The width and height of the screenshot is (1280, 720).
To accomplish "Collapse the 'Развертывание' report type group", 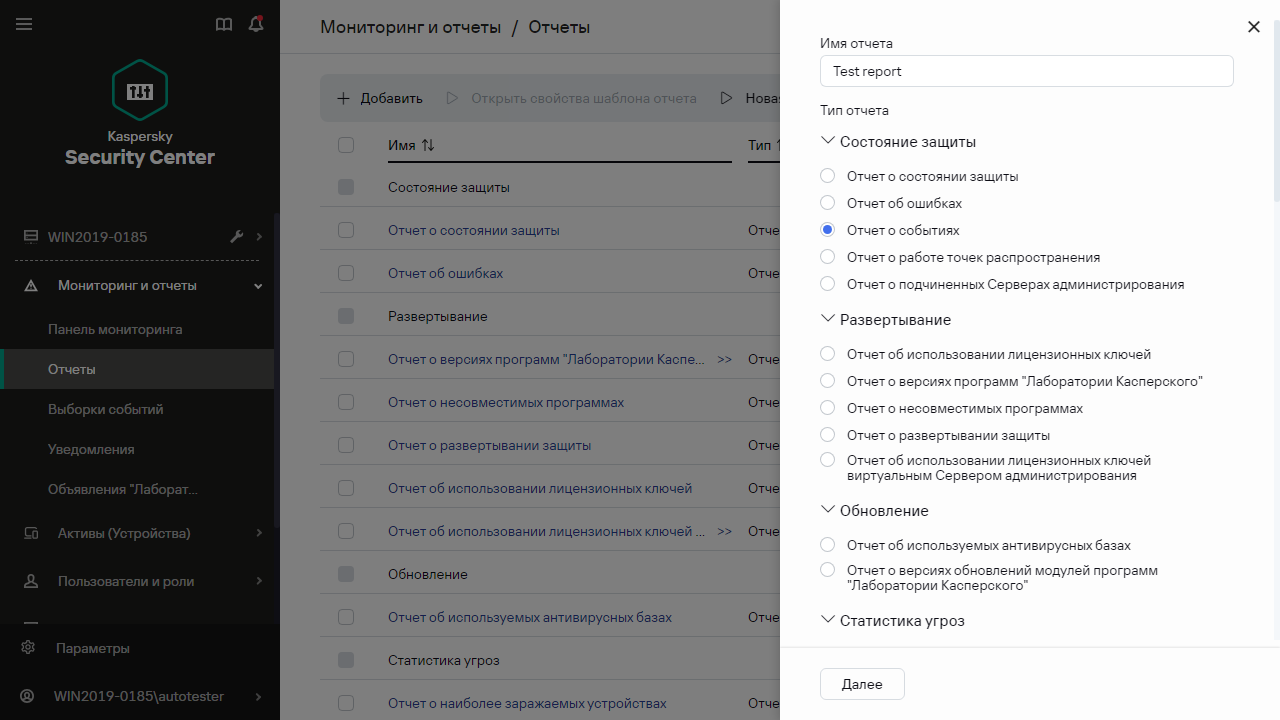I will (x=827, y=320).
